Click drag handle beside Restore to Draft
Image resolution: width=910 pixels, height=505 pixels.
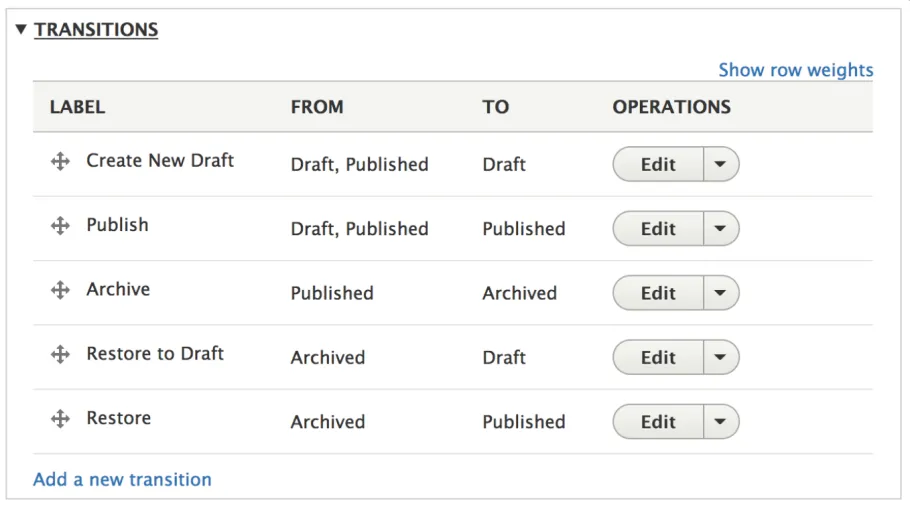[x=60, y=354]
